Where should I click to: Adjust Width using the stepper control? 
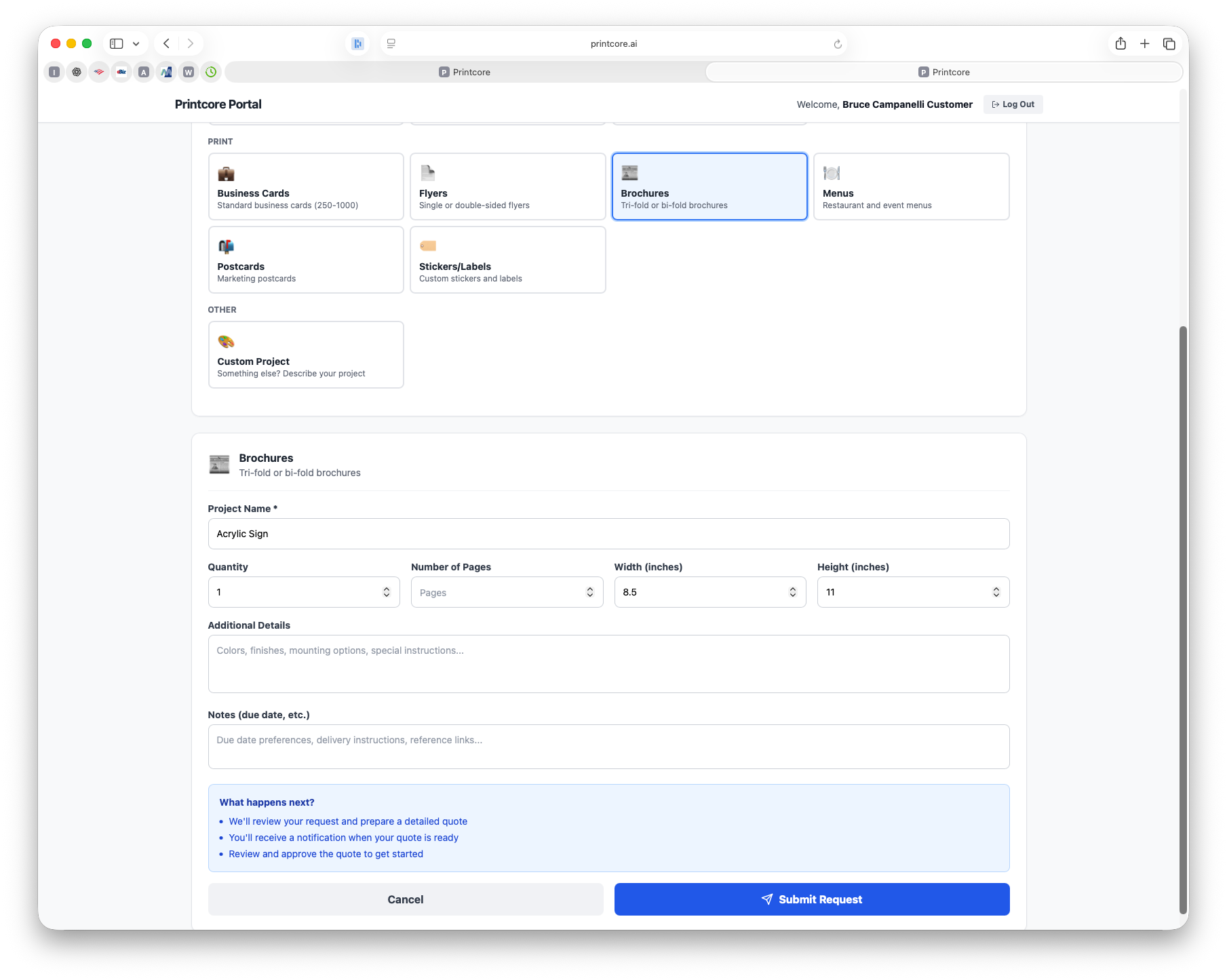[792, 591]
